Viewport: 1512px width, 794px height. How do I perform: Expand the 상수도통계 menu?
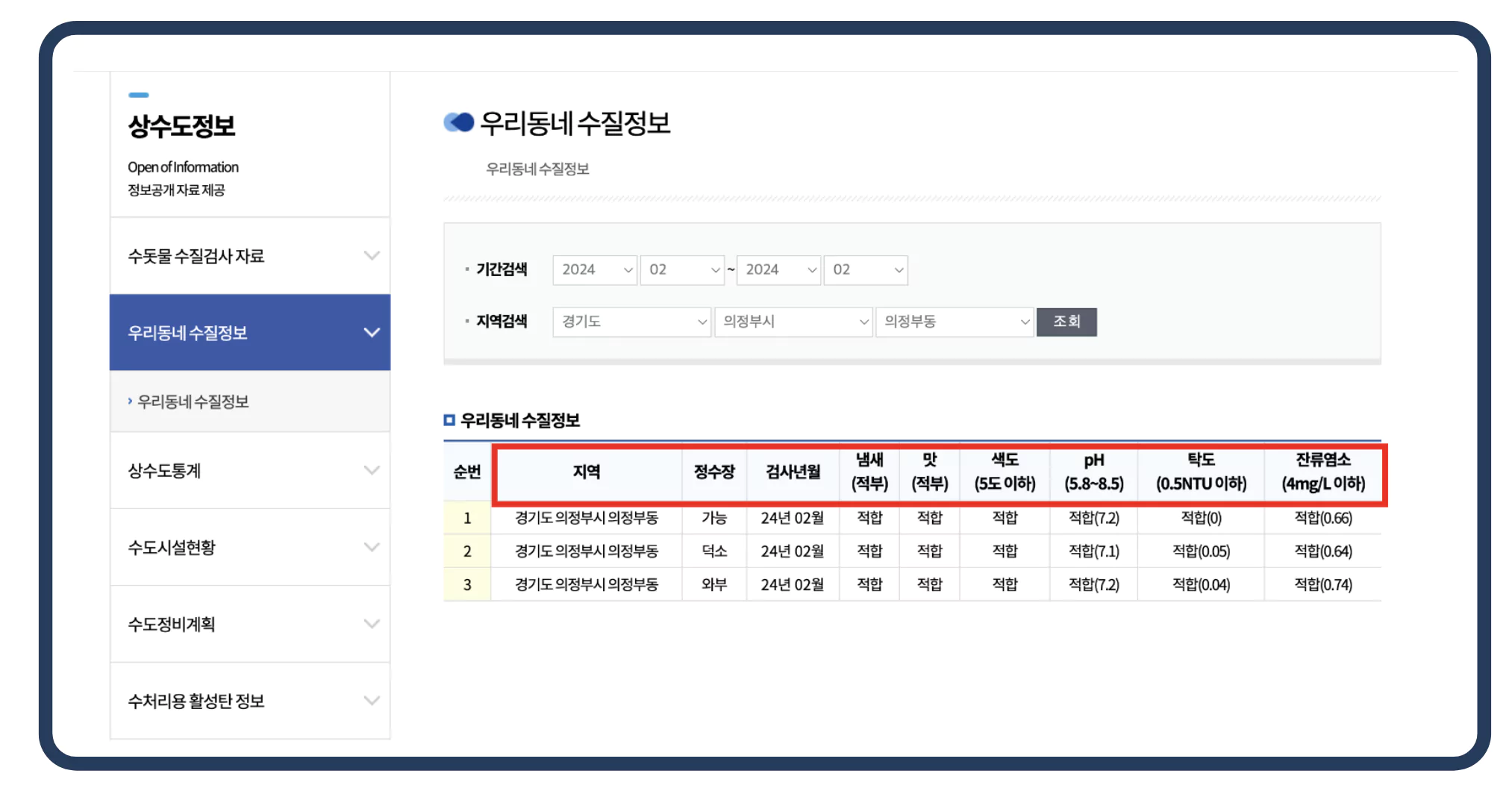tap(250, 471)
